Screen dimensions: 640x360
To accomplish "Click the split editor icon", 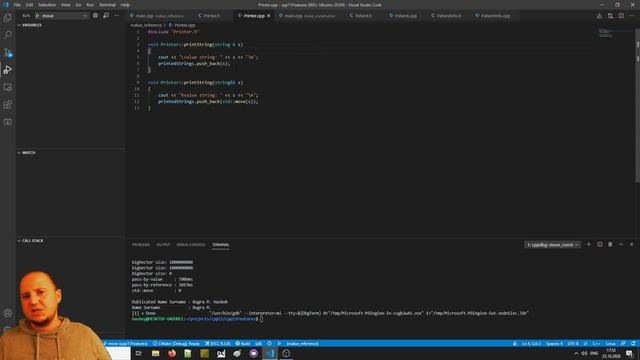I will (621, 16).
